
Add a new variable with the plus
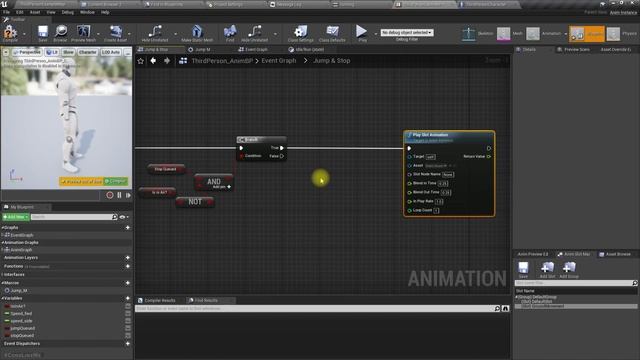[127, 298]
